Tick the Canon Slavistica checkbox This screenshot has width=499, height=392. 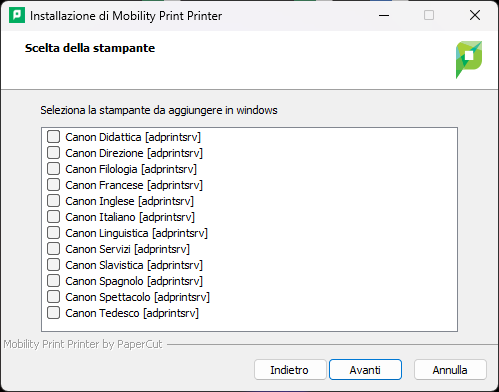53,265
